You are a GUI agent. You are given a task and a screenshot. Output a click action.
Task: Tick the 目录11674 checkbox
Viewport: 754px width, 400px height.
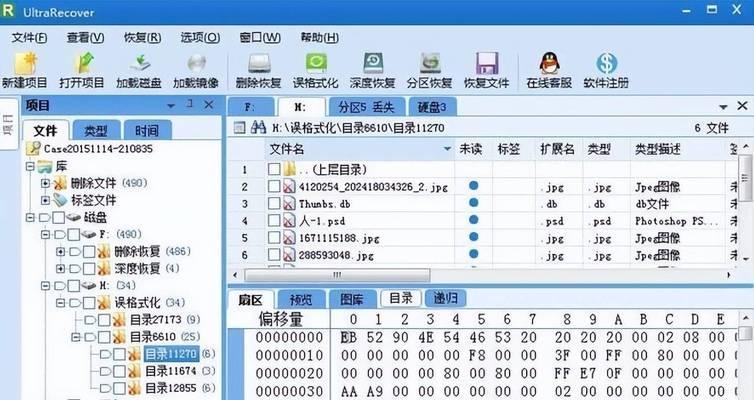click(120, 371)
